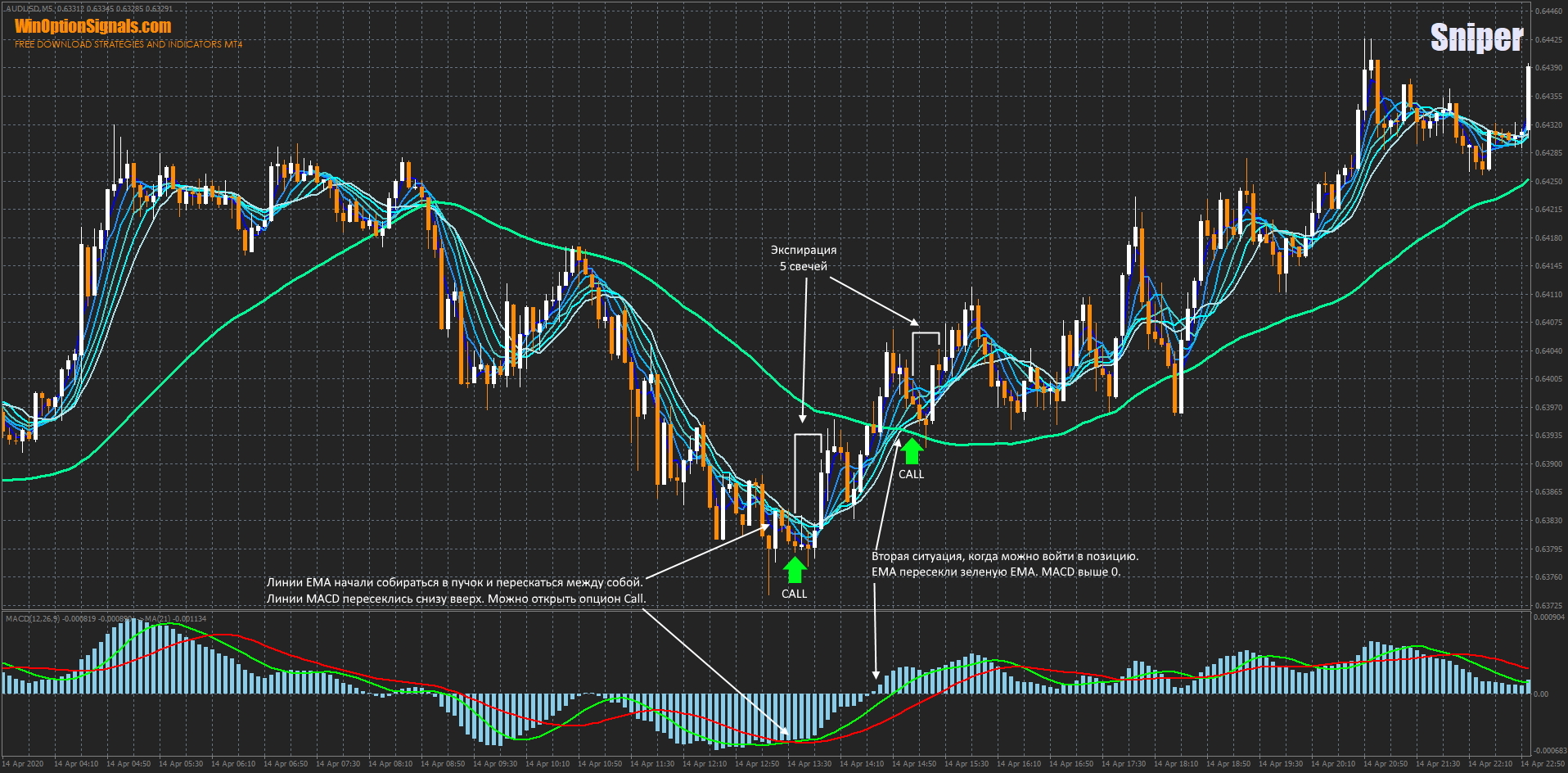The height and width of the screenshot is (773, 1568).
Task: Click the Sniper logo text
Action: click(x=1476, y=38)
